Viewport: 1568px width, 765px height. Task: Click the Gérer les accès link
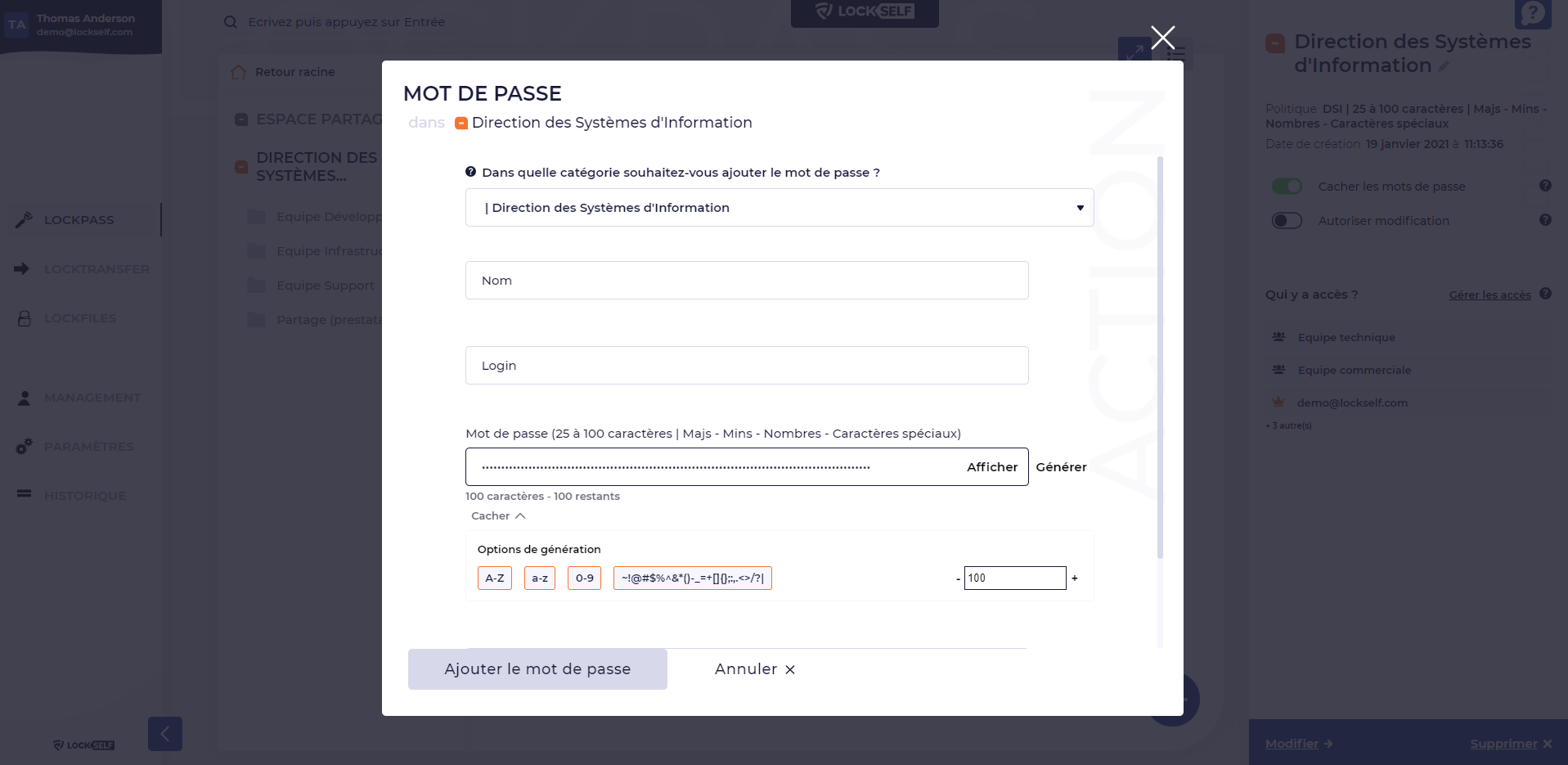point(1489,295)
